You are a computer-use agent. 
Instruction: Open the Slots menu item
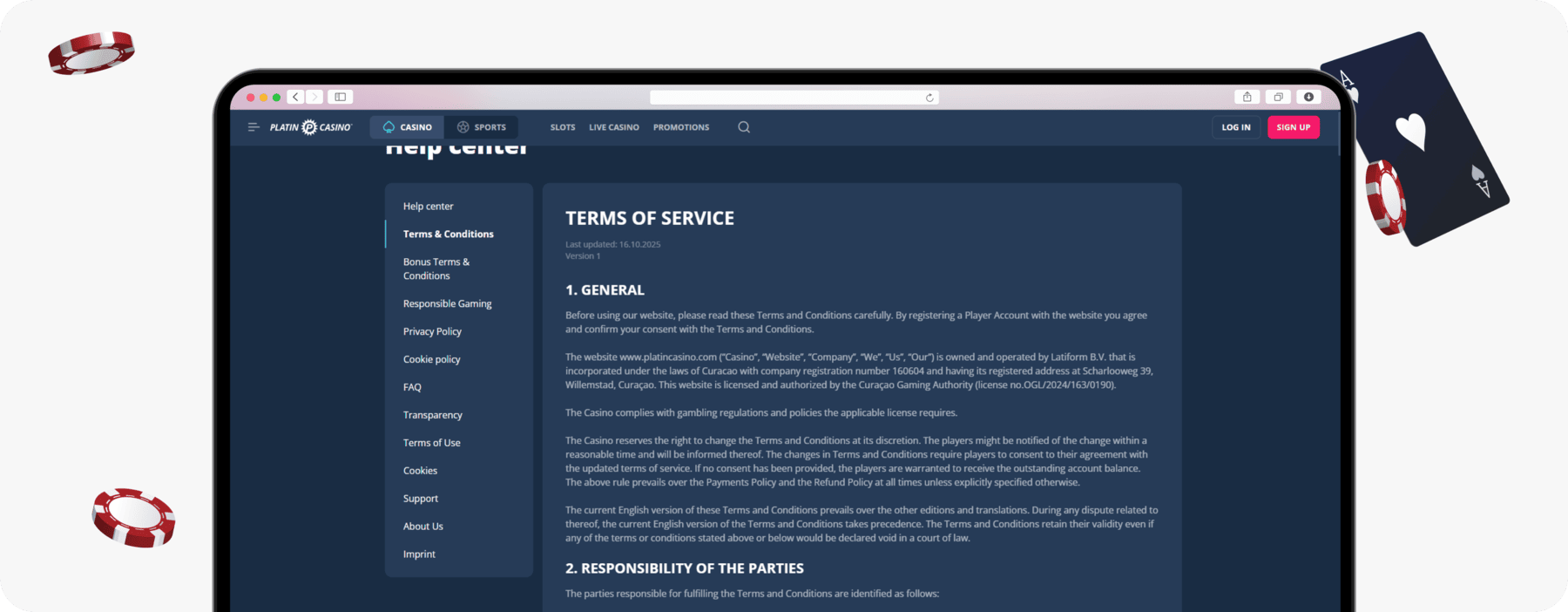click(x=563, y=127)
